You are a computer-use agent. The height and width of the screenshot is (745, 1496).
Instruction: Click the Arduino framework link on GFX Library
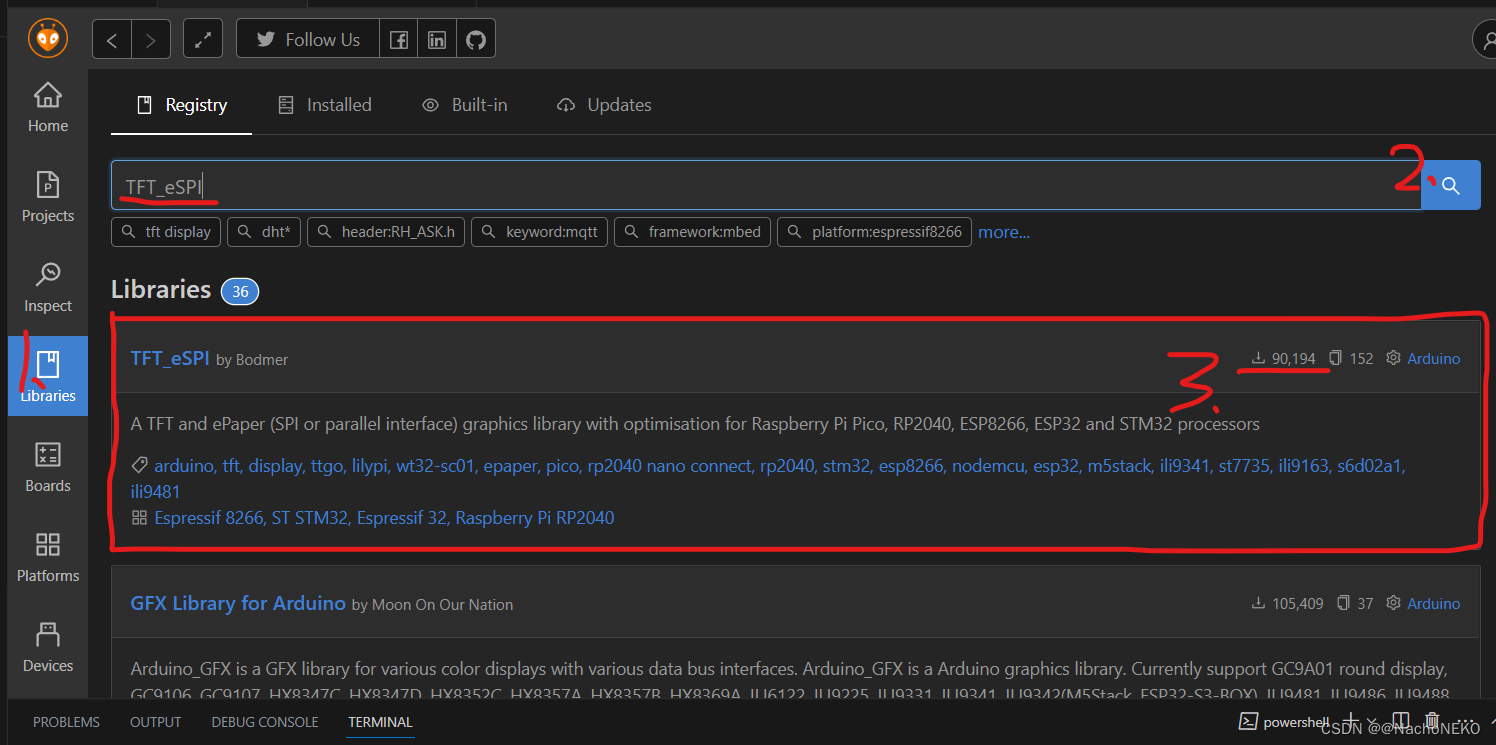point(1433,604)
